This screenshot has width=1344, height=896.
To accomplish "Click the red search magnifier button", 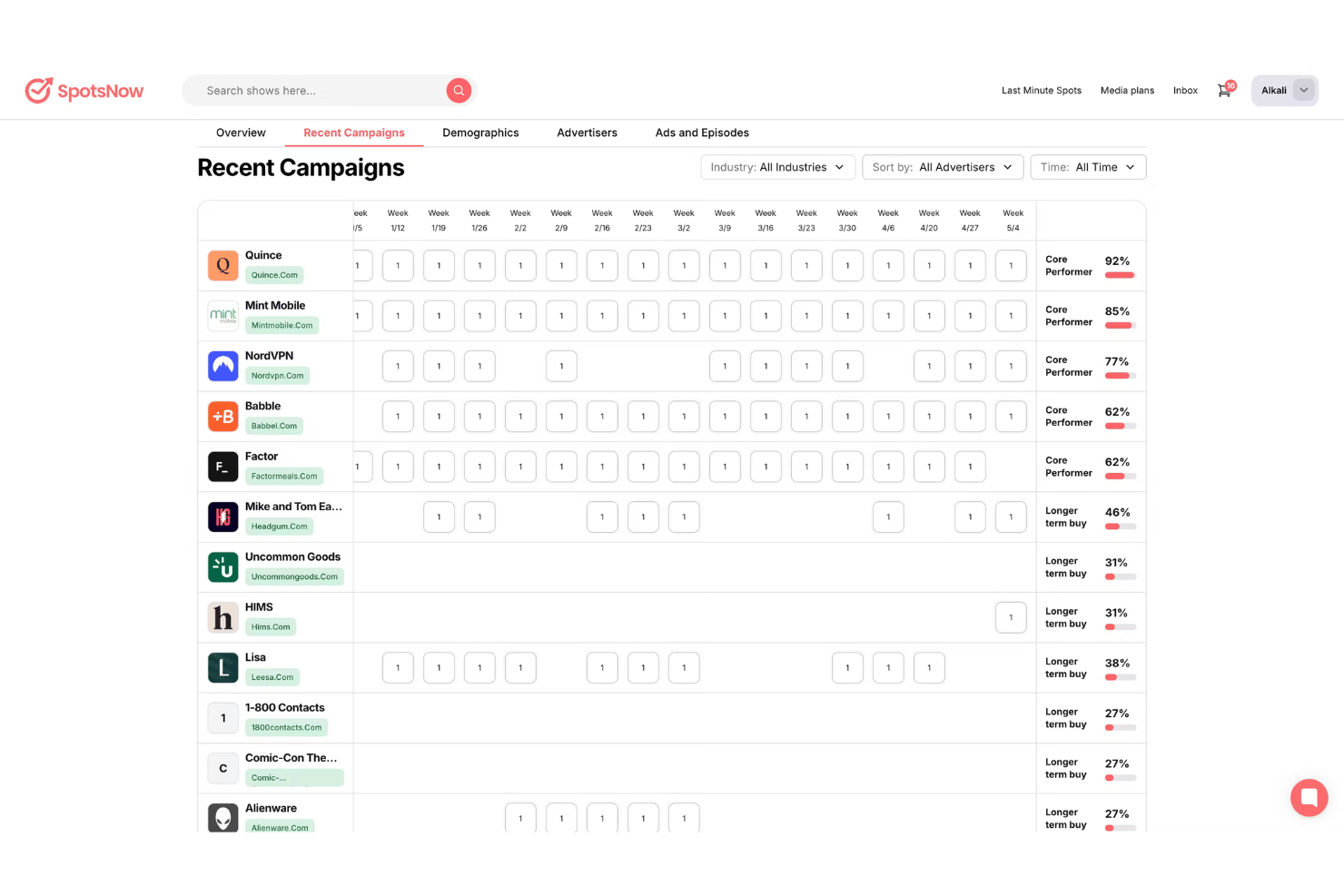I will 459,90.
